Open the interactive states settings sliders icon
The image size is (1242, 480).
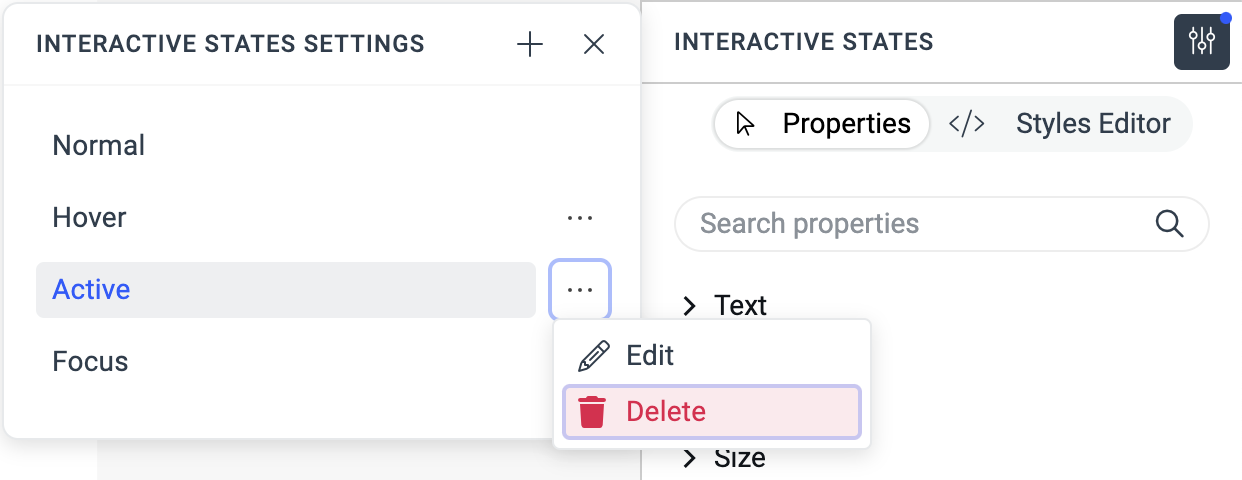click(x=1201, y=42)
